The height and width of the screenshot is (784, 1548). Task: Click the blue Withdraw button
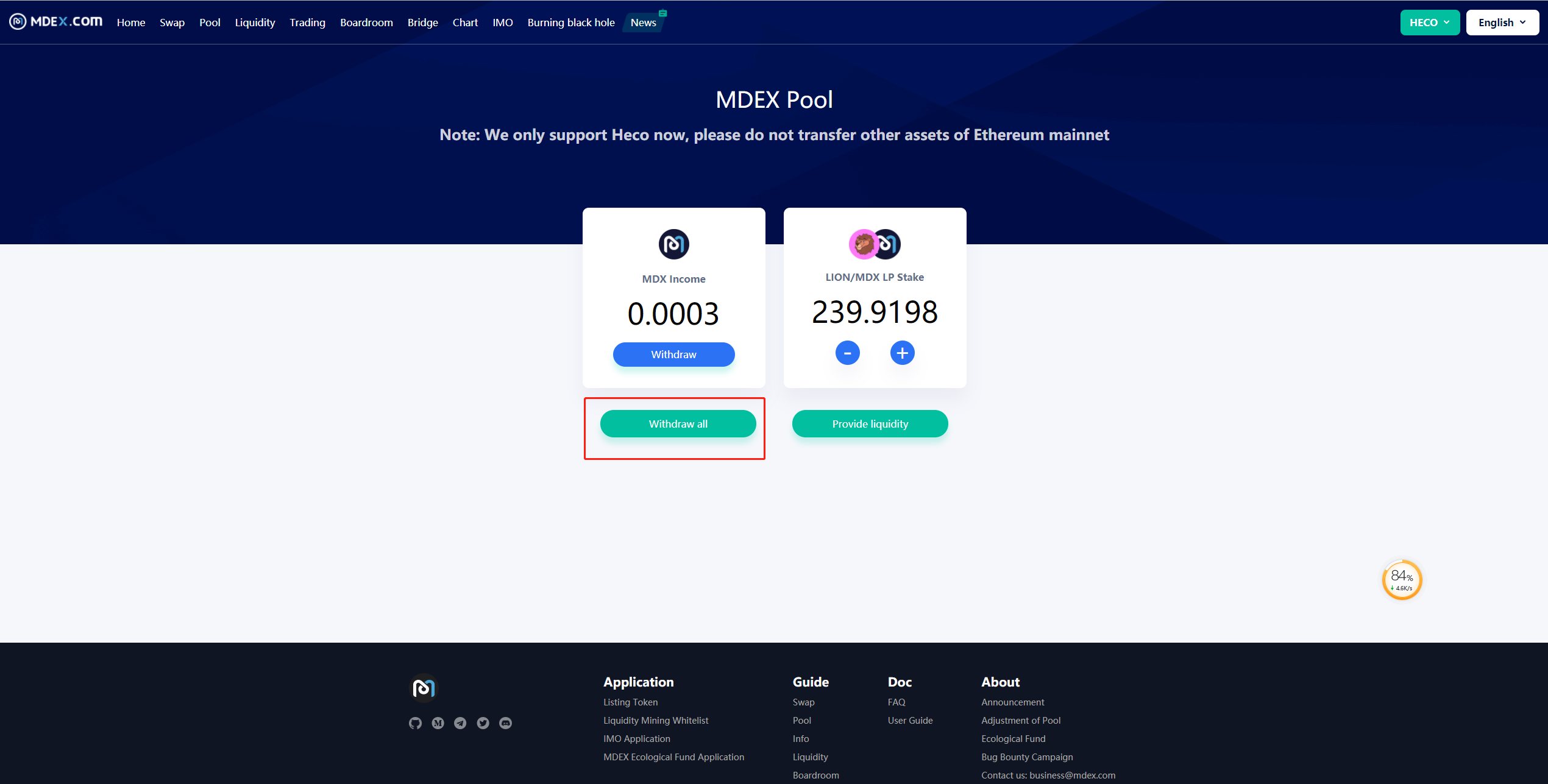pos(673,355)
